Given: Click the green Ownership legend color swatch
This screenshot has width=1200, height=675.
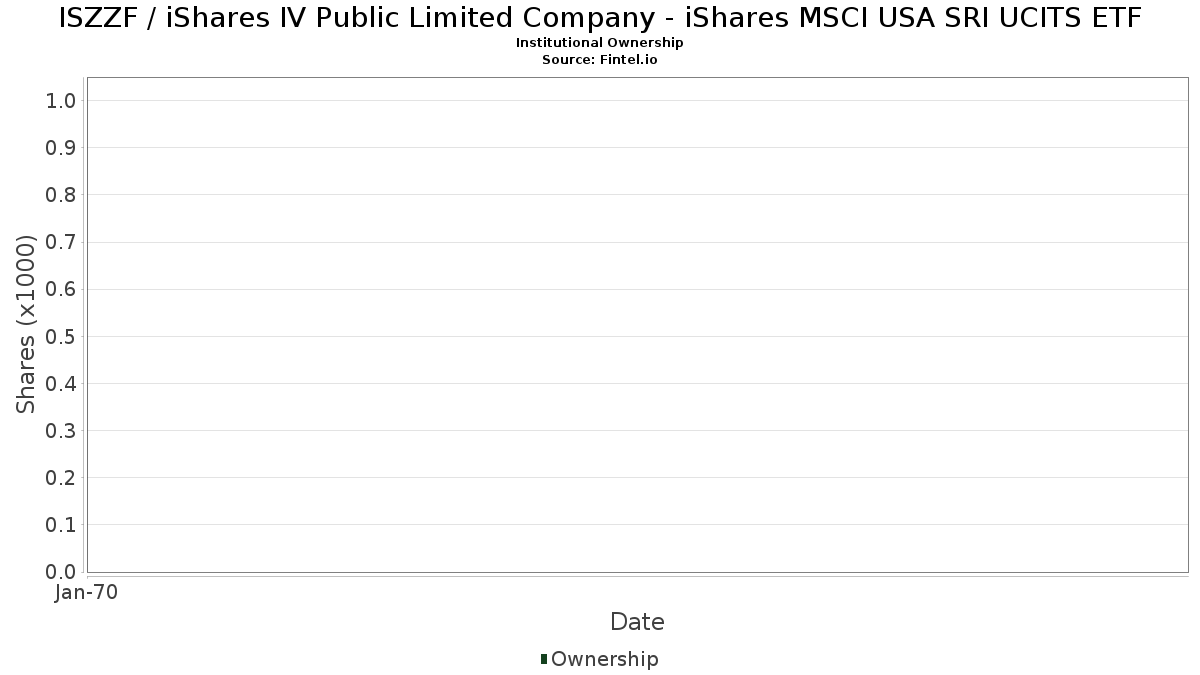Looking at the screenshot, I should pyautogui.click(x=544, y=658).
